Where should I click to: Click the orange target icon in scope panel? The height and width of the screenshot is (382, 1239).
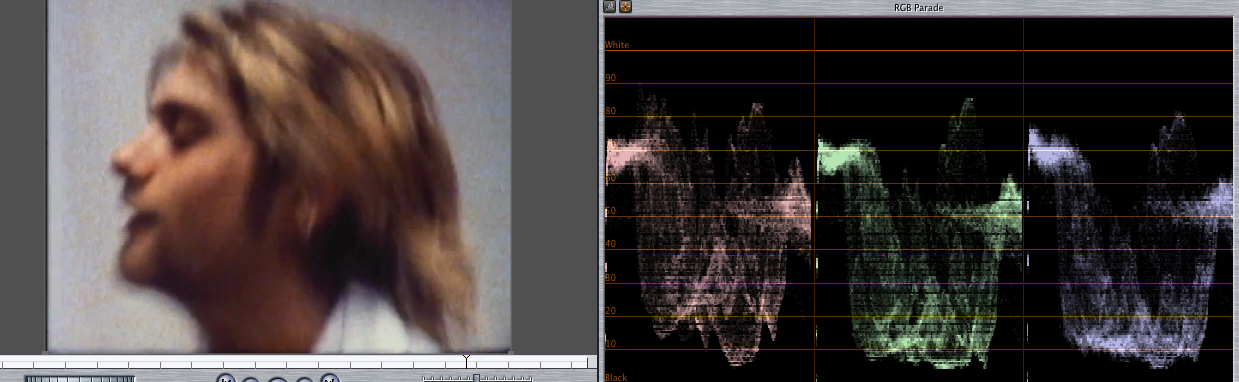coord(625,7)
